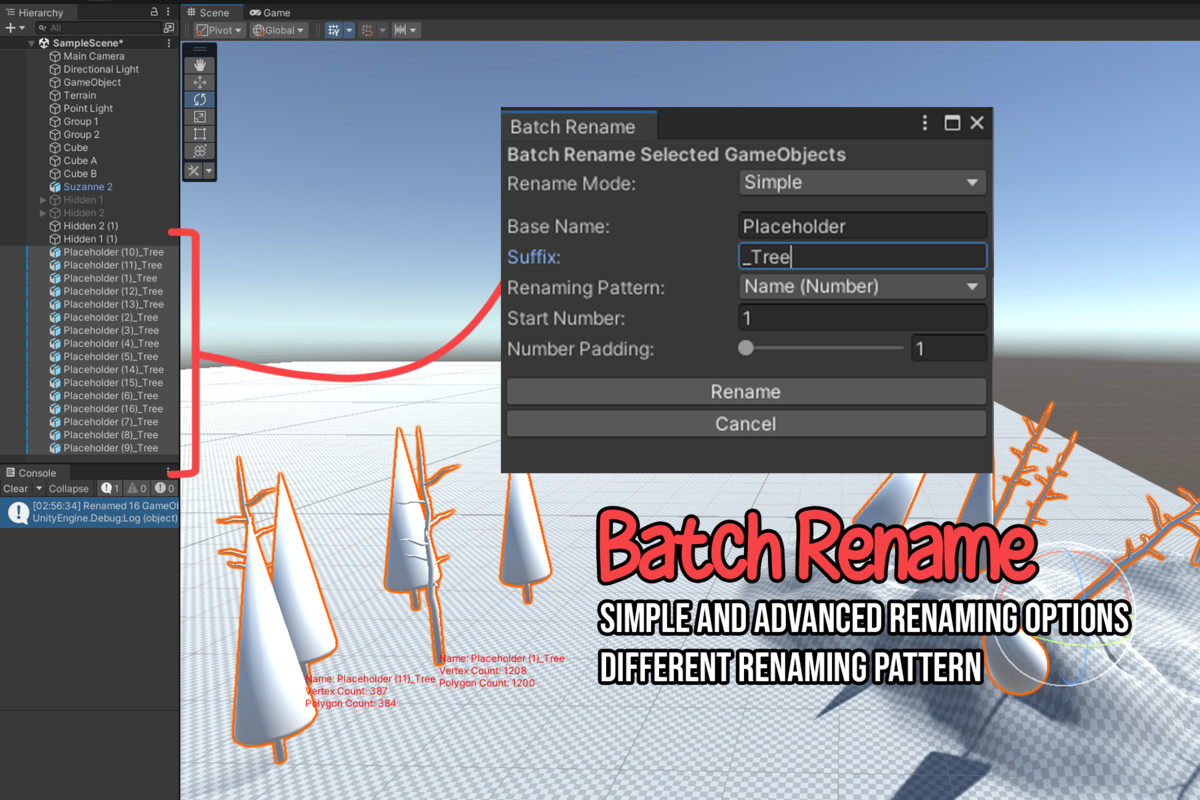The image size is (1200, 800).
Task: Select the Batch Rename tab
Action: tap(578, 127)
